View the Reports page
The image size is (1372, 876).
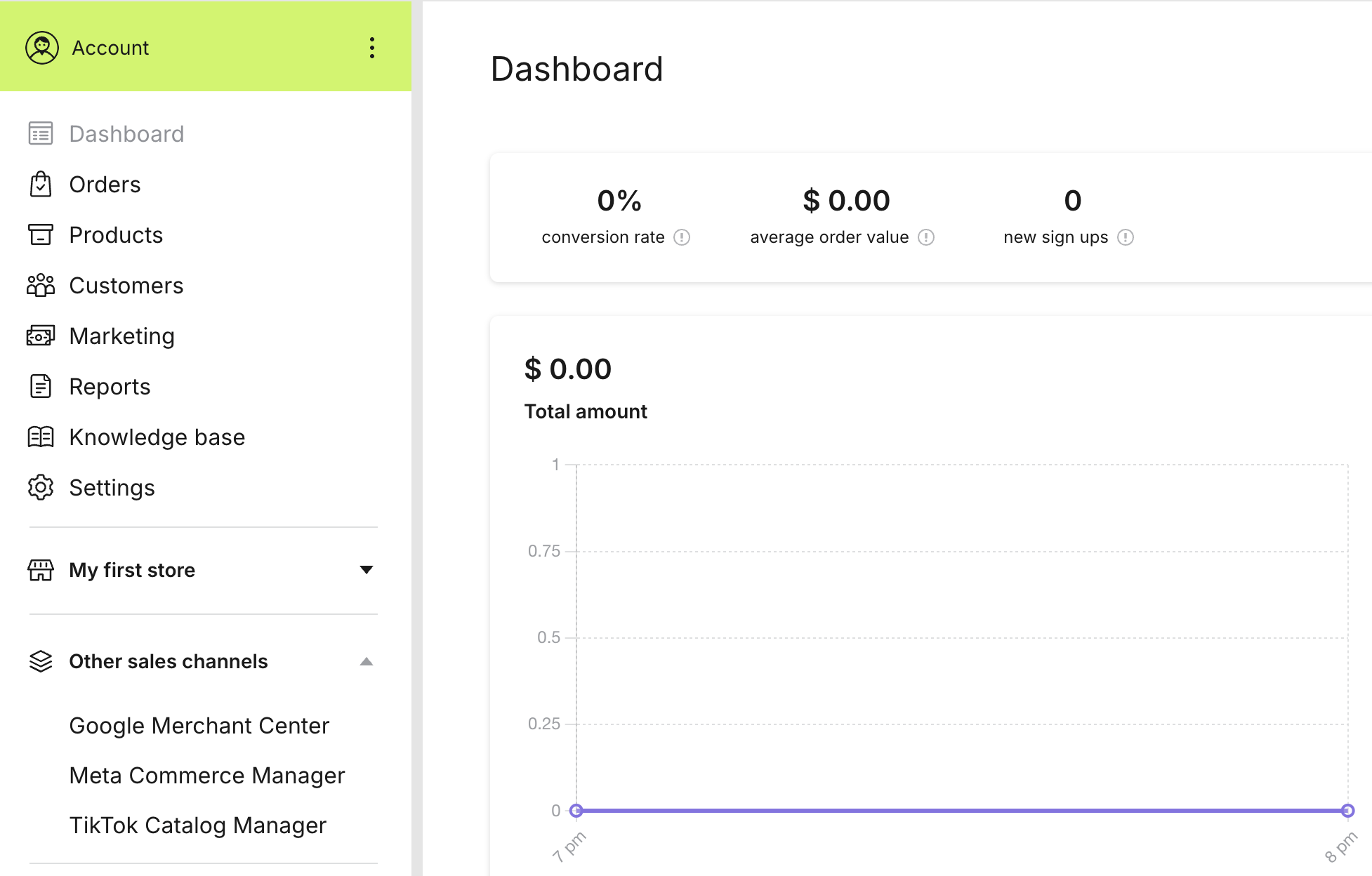[x=110, y=386]
